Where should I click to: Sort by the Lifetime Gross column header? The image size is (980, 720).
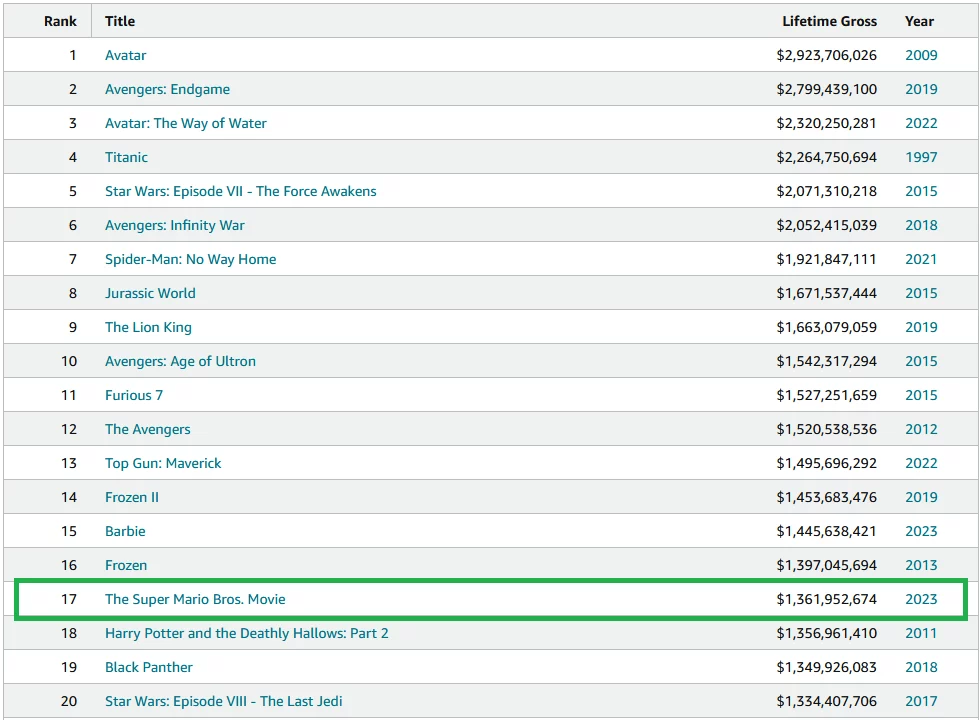pos(829,21)
